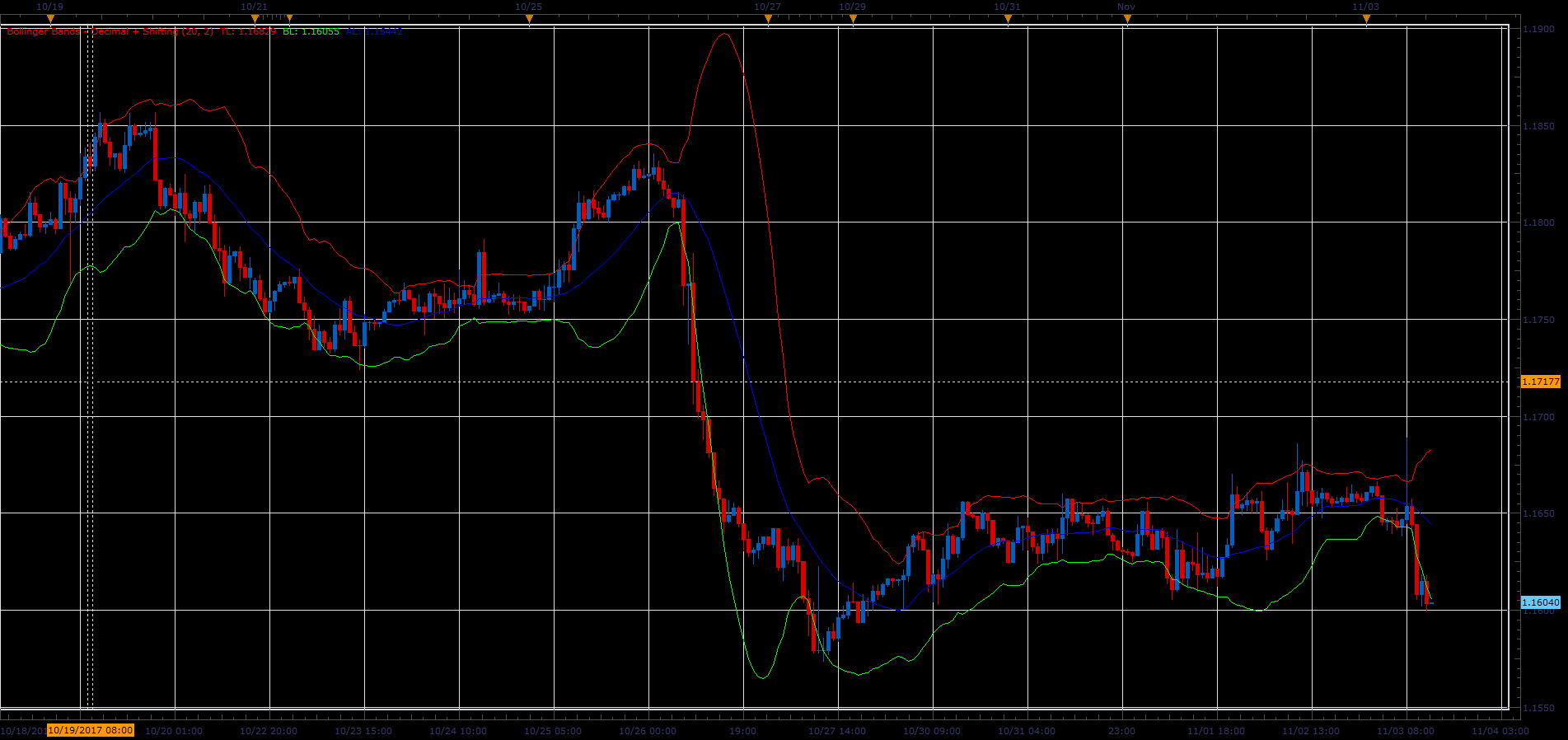Click the blue AL: 1.16442 value
Screen dimensions: 1568x740
click(x=374, y=31)
